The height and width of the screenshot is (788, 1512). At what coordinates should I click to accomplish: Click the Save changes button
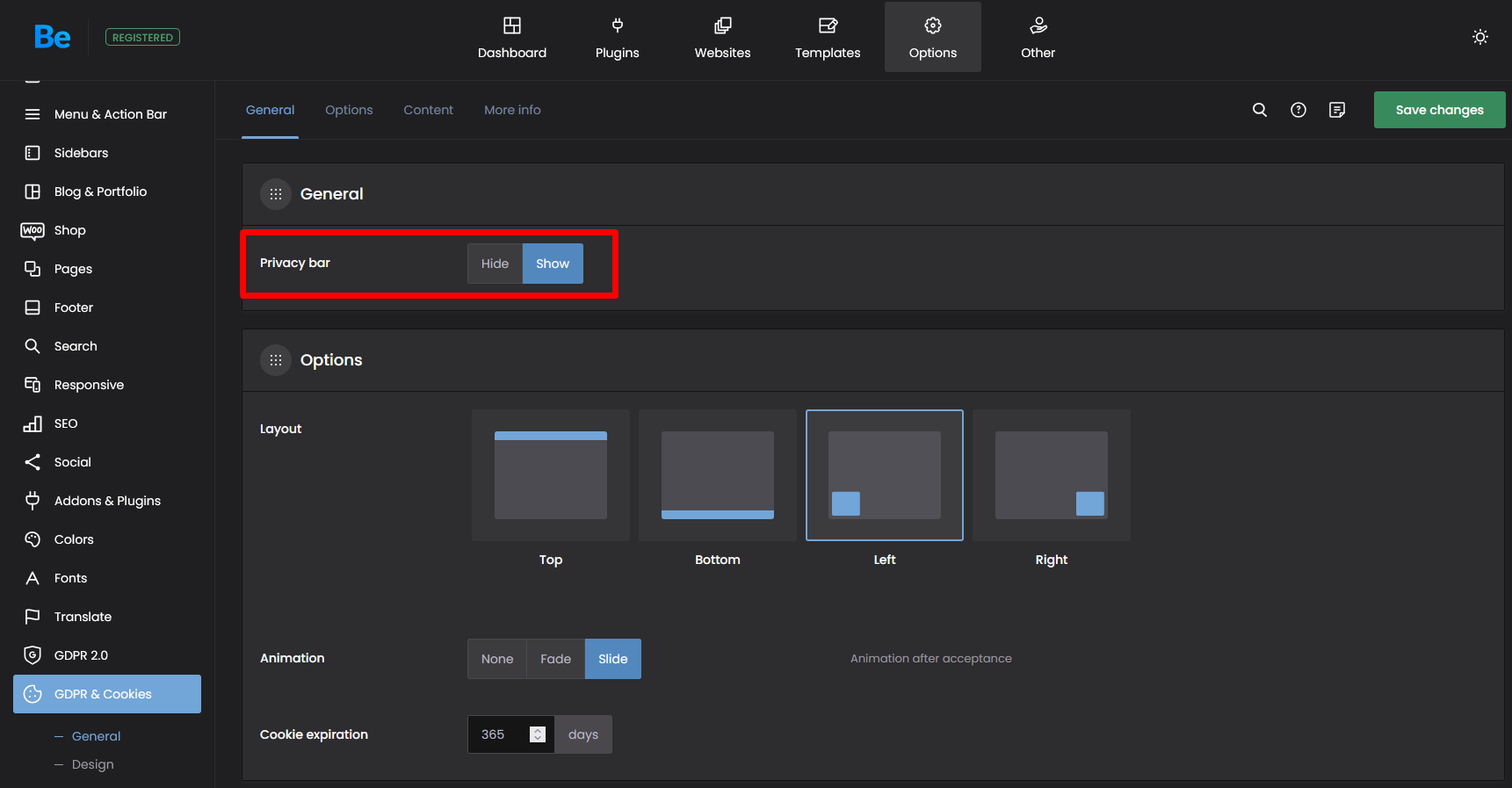(1439, 110)
